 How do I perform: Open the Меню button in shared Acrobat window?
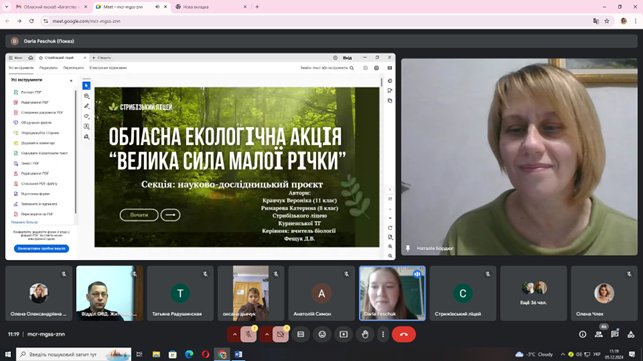click(16, 58)
